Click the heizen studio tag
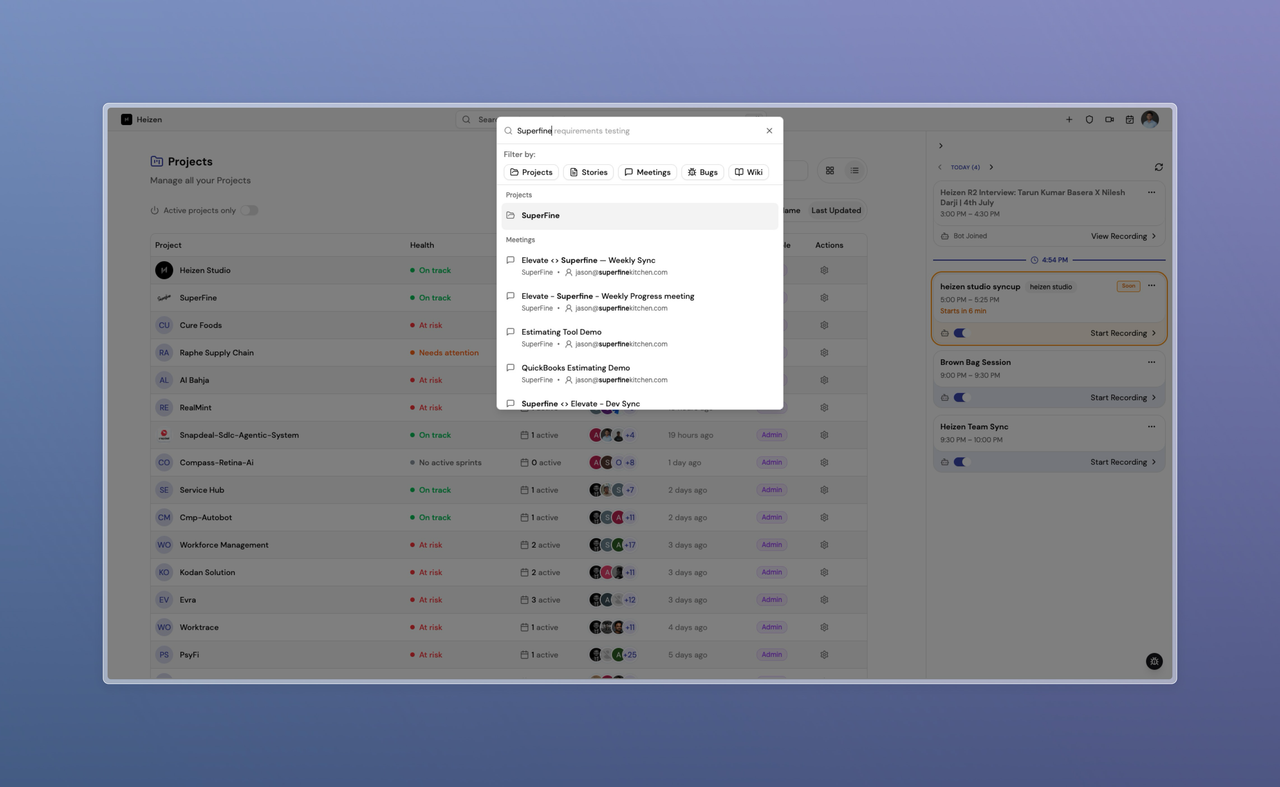 [1051, 287]
